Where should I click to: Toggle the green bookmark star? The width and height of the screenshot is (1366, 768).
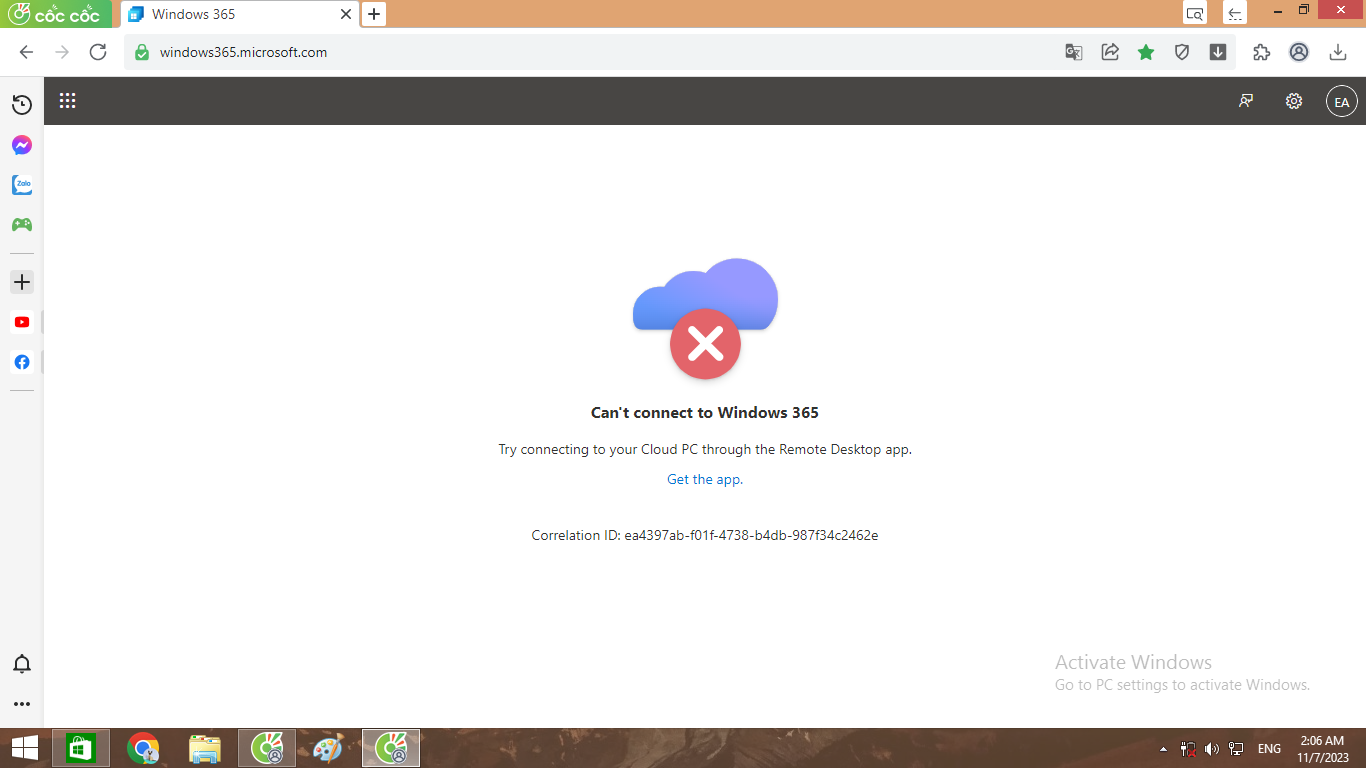tap(1146, 52)
